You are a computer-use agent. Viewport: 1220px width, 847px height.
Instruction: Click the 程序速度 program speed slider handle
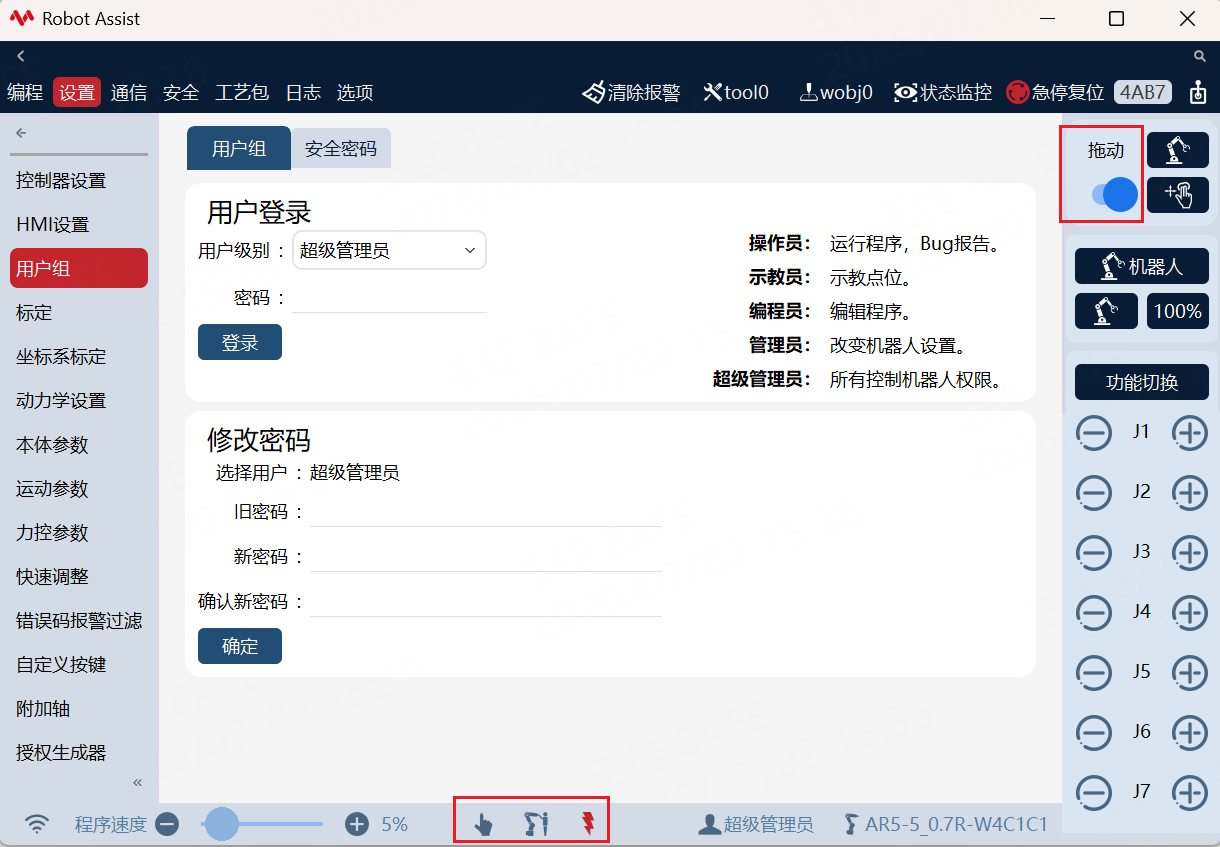pyautogui.click(x=221, y=824)
